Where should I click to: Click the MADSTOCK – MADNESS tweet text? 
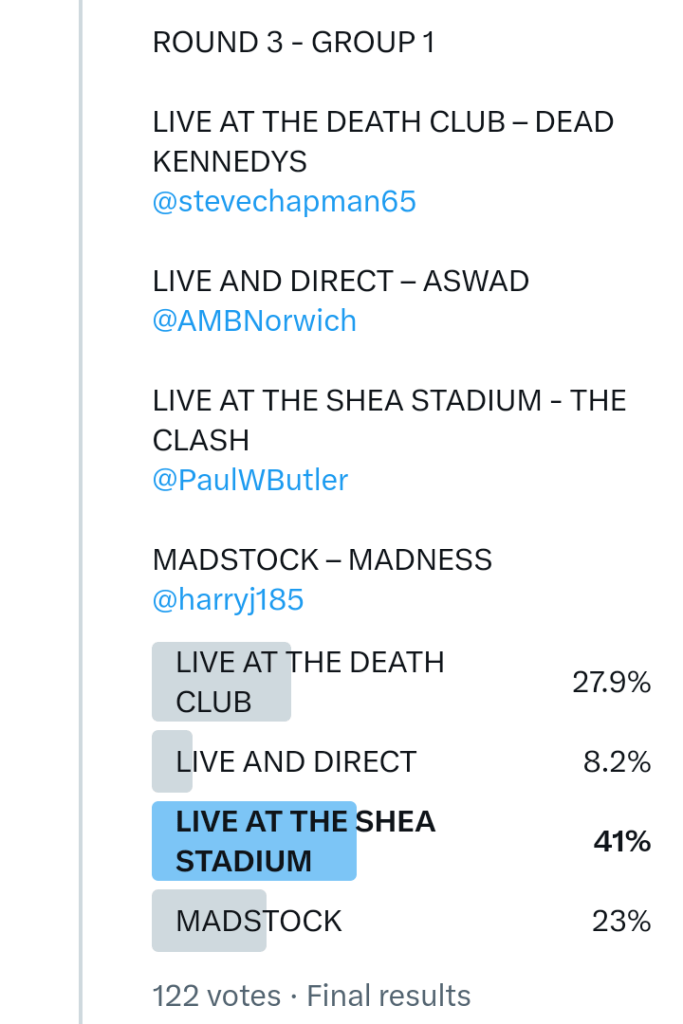[x=322, y=560]
